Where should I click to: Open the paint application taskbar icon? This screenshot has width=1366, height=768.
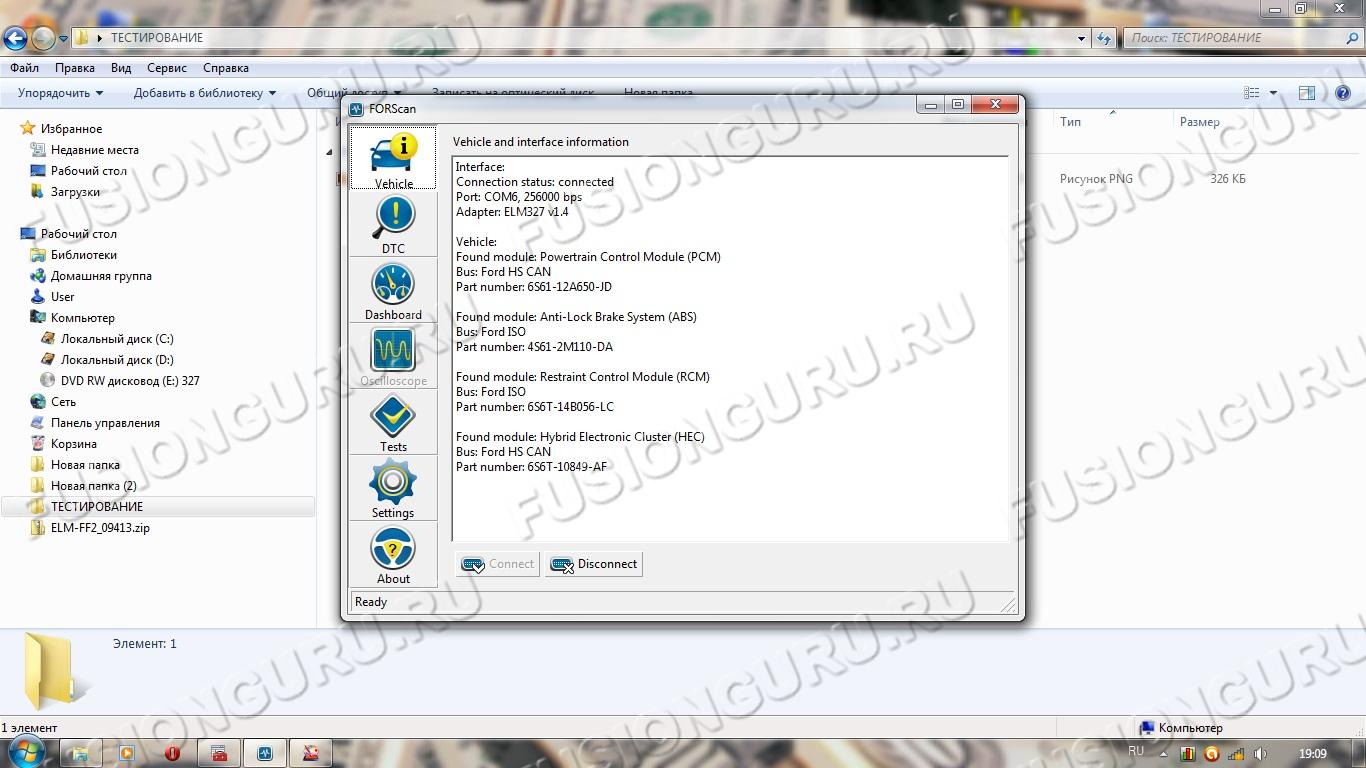pyautogui.click(x=312, y=753)
